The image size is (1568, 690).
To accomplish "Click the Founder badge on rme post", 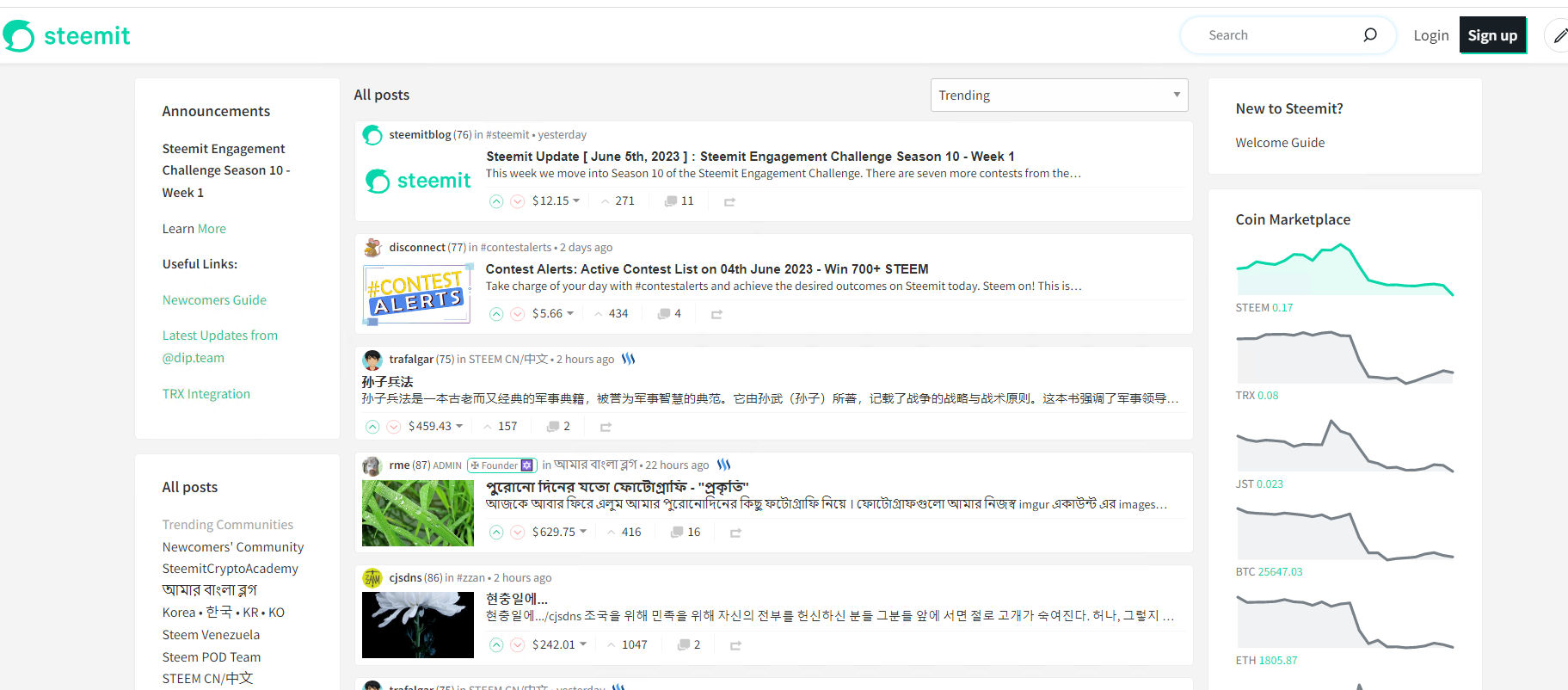I will point(502,465).
